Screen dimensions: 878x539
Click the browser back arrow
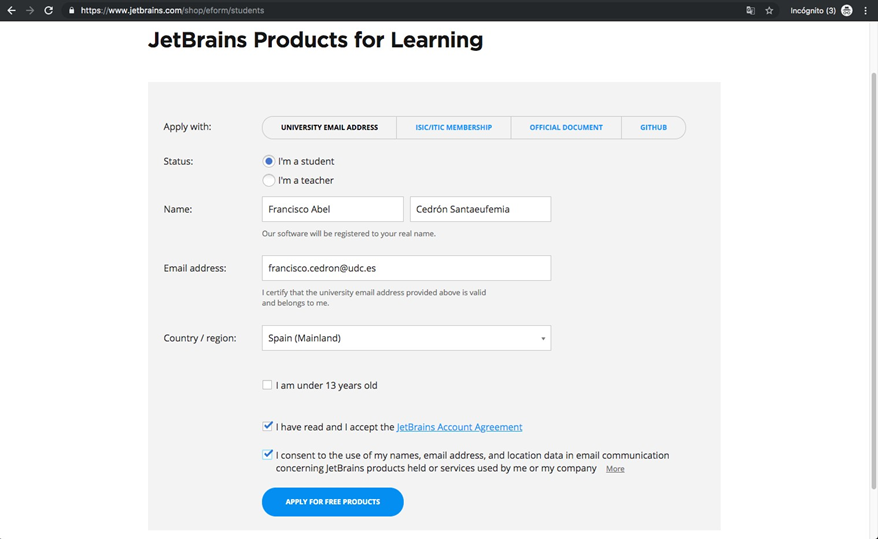coord(11,10)
